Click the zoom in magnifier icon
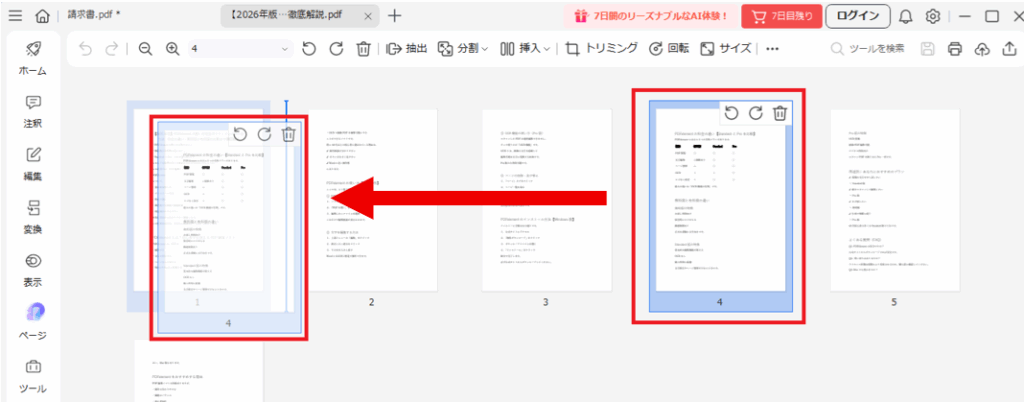 pyautogui.click(x=172, y=49)
